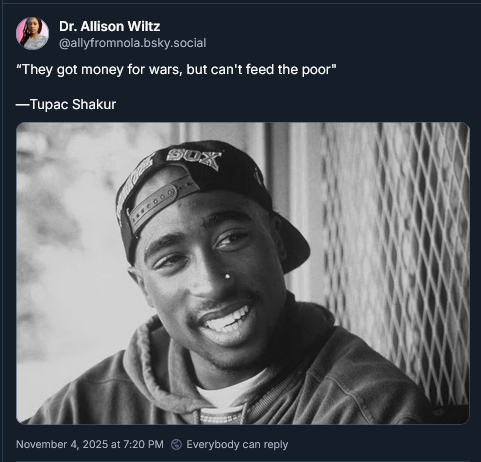The height and width of the screenshot is (462, 481).
Task: Open the black-and-white photo attachment
Action: [x=243, y=273]
